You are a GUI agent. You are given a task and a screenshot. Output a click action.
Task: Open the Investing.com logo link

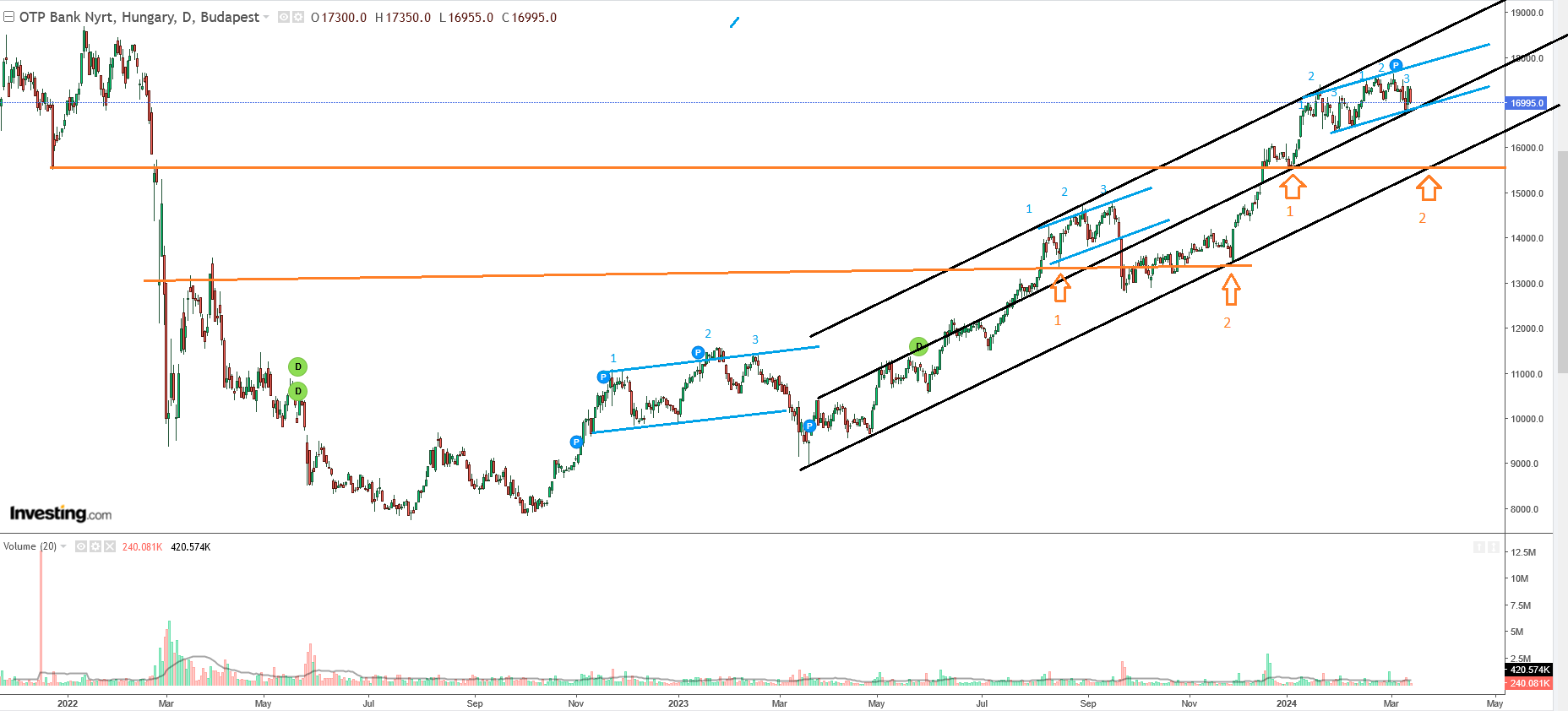click(60, 513)
